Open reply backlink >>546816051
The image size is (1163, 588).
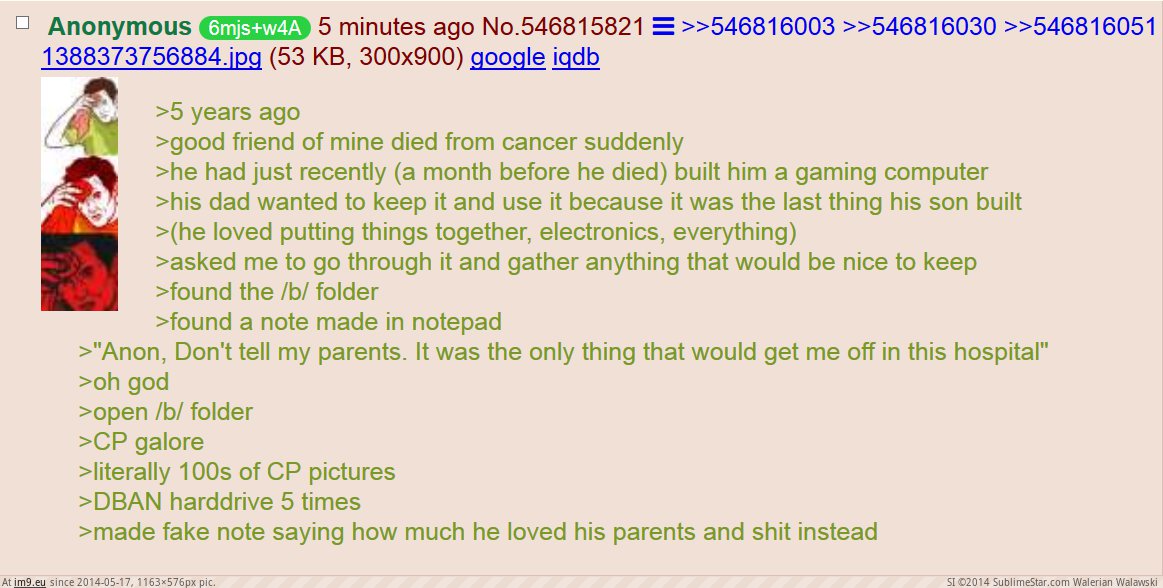pyautogui.click(x=1081, y=27)
